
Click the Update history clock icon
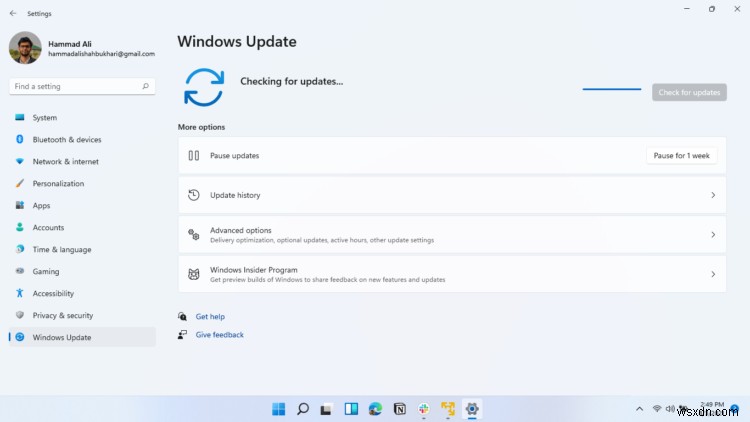[x=194, y=195]
